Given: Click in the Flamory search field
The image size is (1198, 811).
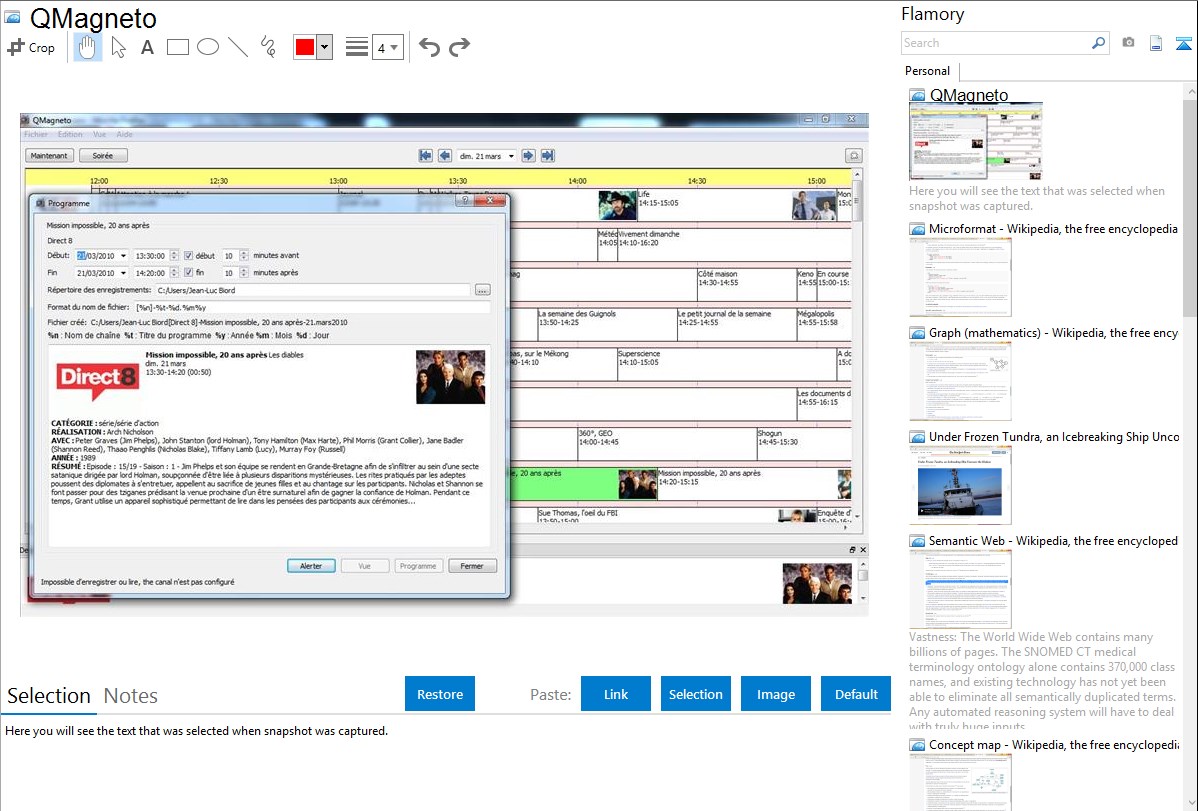Looking at the screenshot, I should (996, 43).
